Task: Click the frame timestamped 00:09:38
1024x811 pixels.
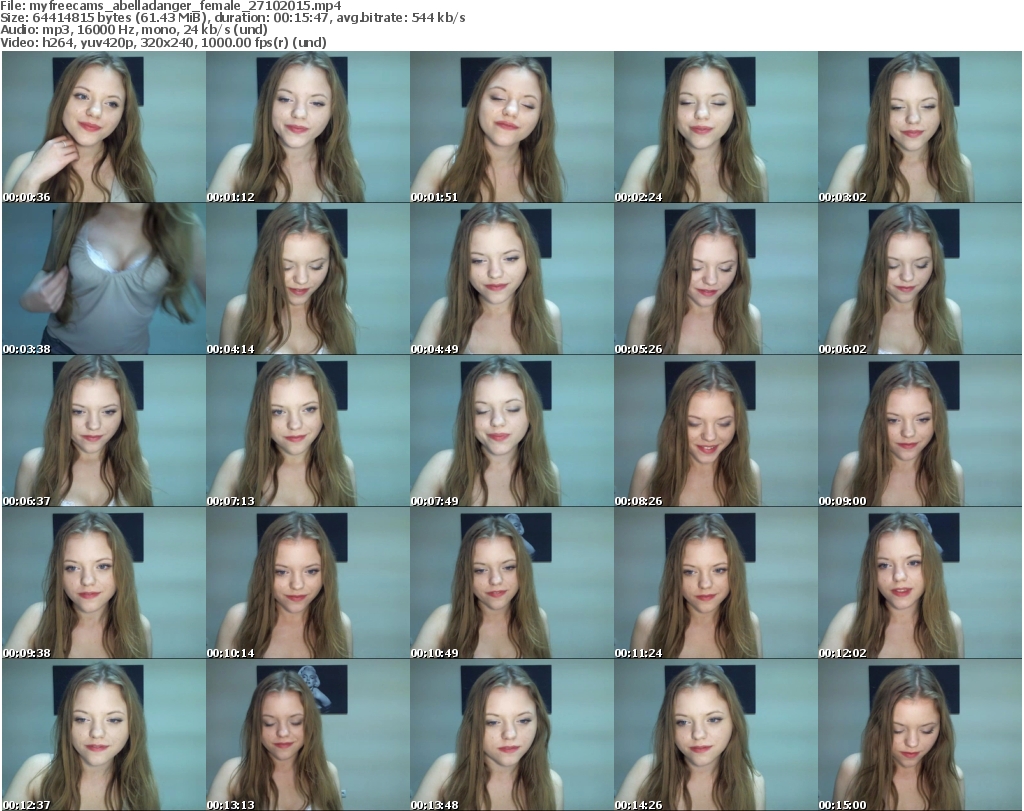Action: (104, 583)
